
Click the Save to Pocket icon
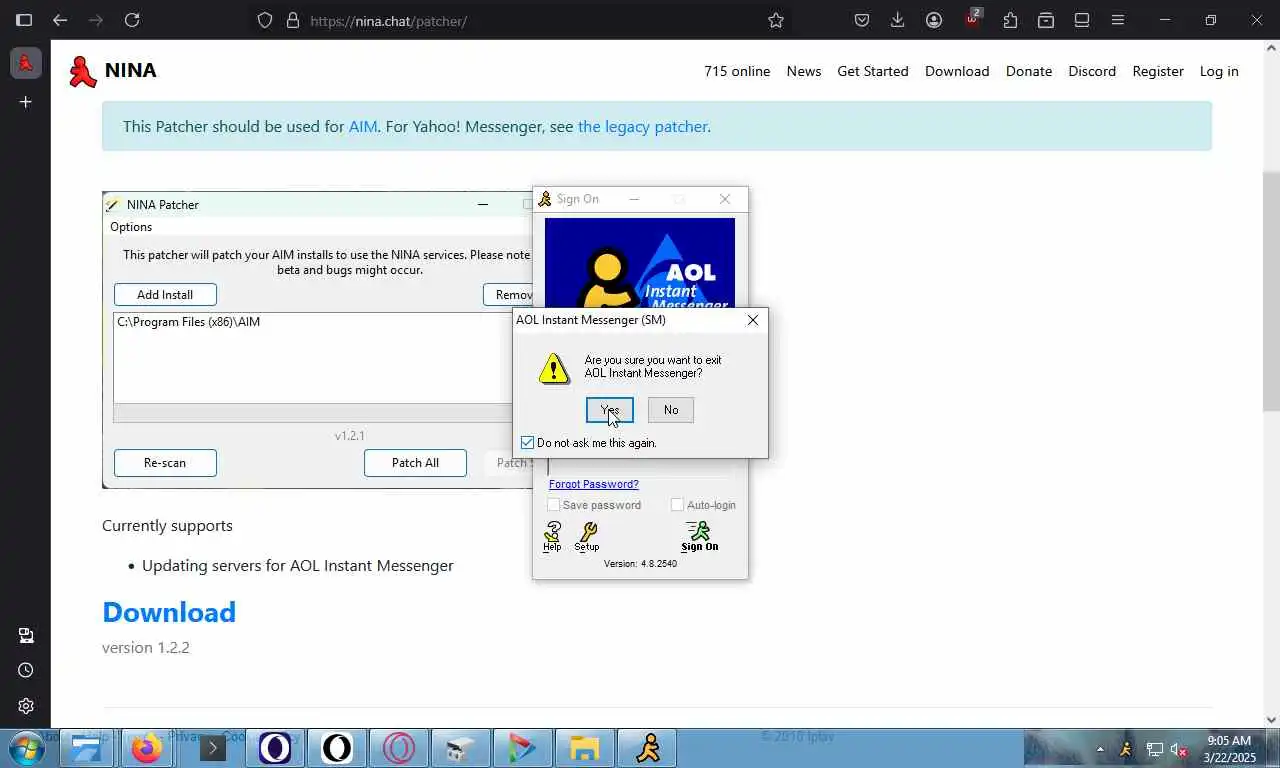(862, 20)
